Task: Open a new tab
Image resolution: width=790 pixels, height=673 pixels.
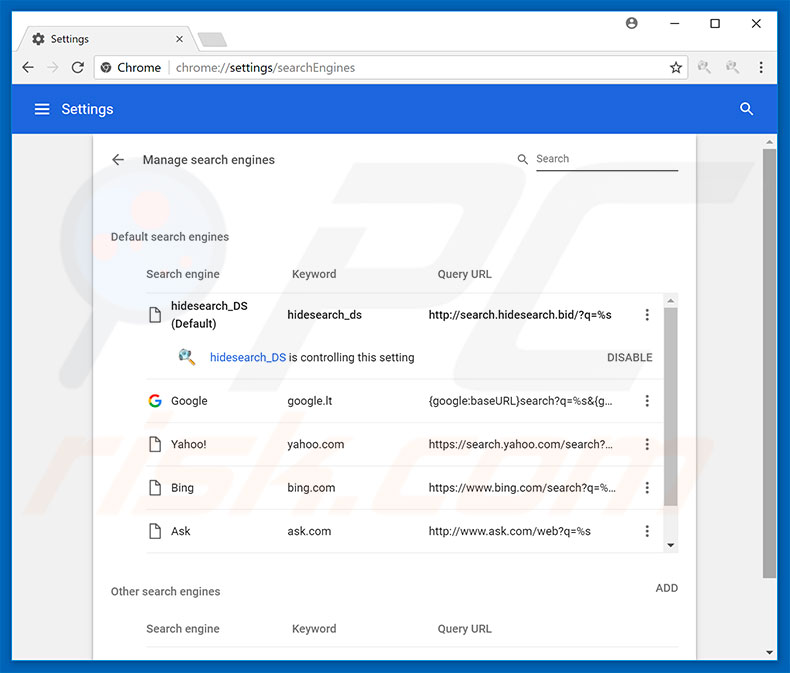Action: (x=212, y=39)
